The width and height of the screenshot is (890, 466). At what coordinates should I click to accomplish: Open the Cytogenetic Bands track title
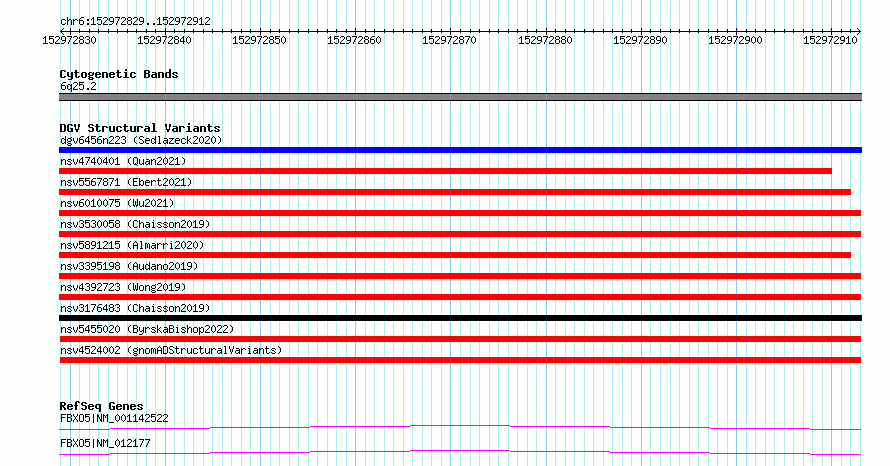[x=119, y=74]
